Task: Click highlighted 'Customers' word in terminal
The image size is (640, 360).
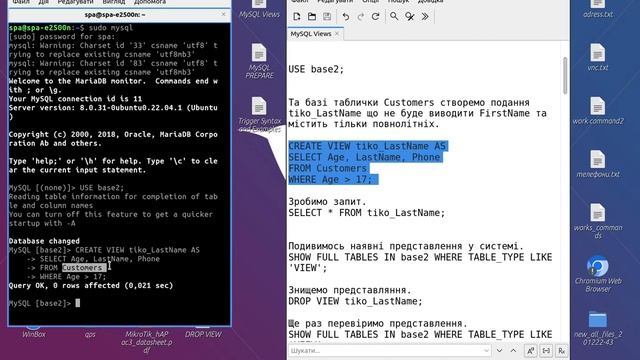Action: (x=82, y=268)
